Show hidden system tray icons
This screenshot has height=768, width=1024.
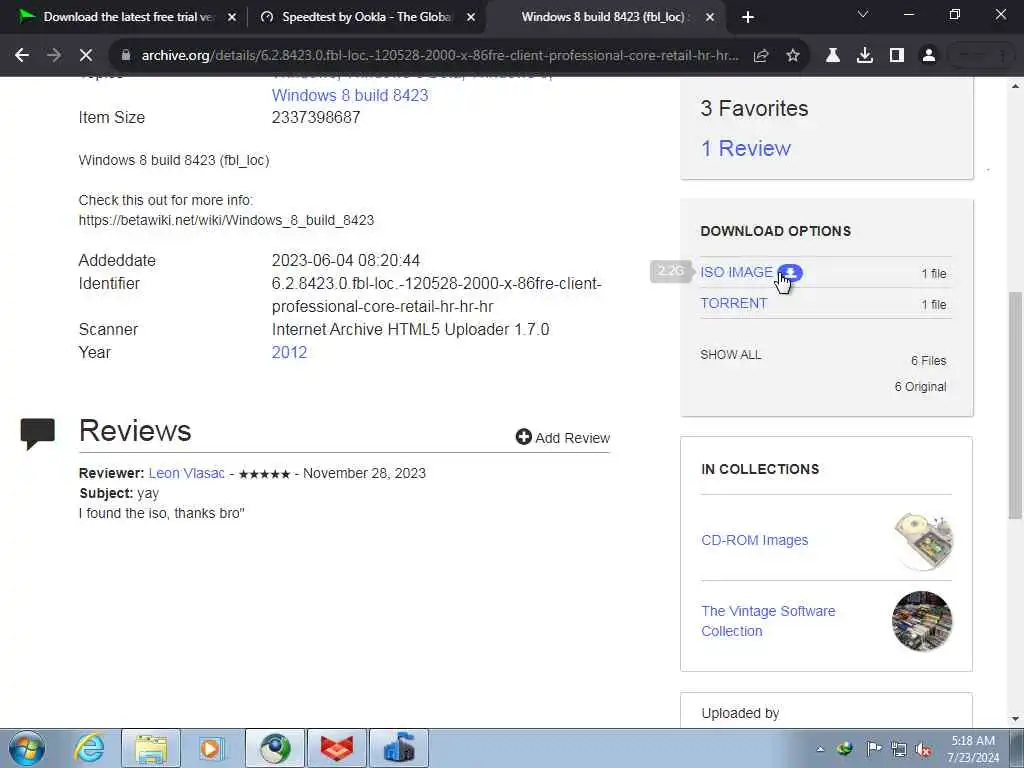point(820,749)
